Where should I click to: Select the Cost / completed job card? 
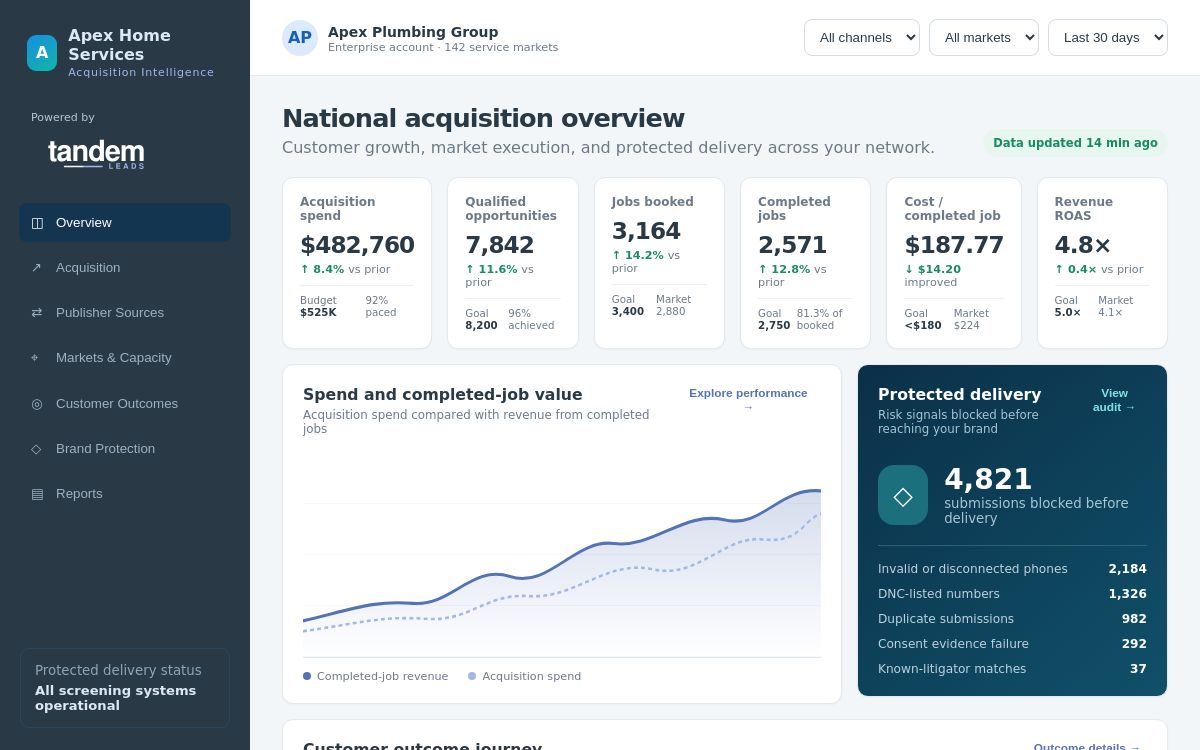click(x=954, y=263)
